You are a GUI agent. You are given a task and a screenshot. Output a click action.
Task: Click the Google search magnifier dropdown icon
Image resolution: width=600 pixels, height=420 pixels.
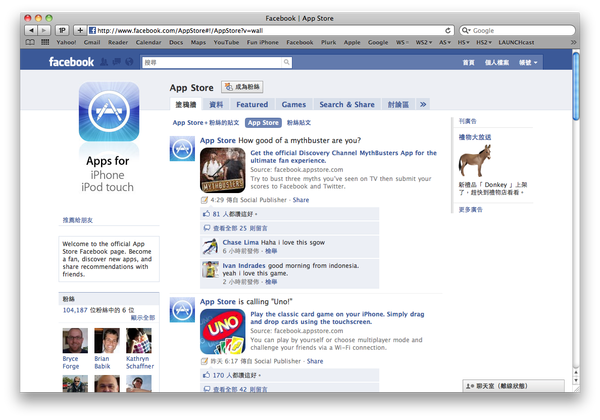466,30
